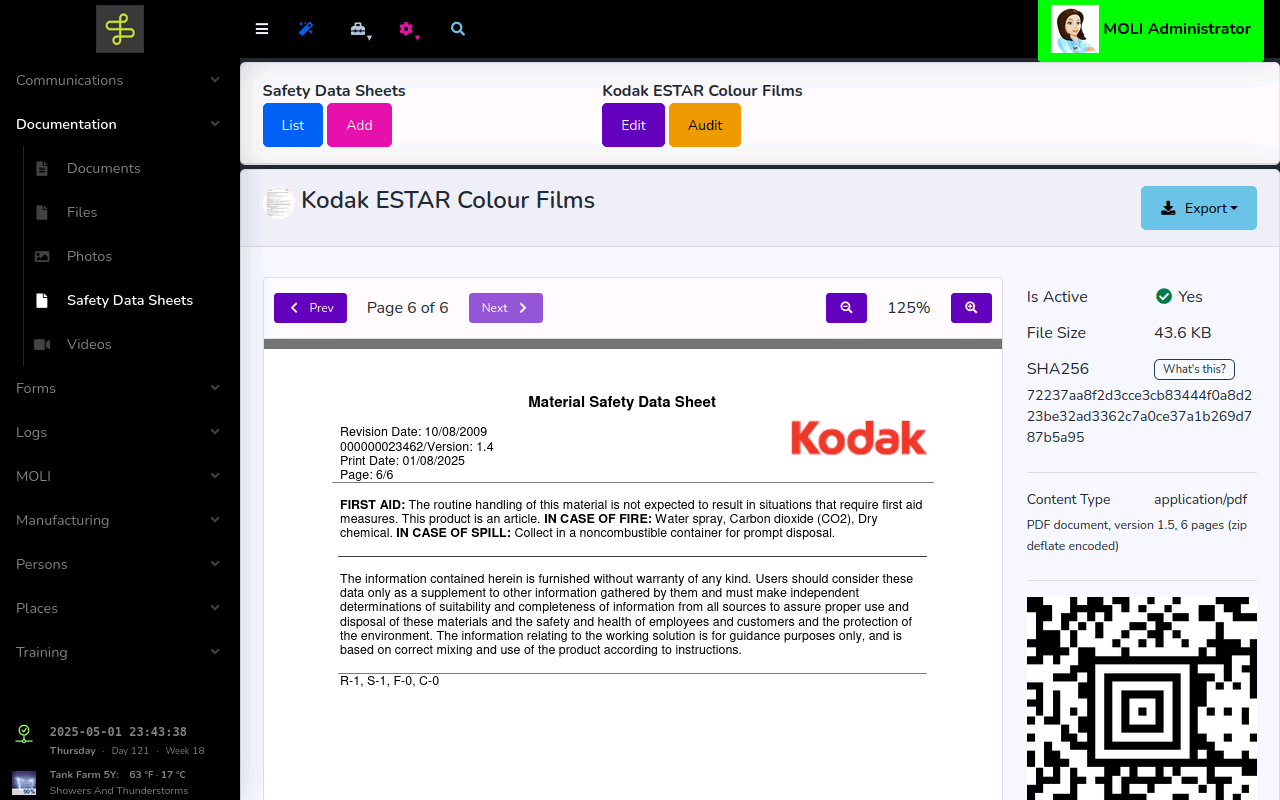The width and height of the screenshot is (1280, 800).
Task: Click the hamburger menu icon
Action: (262, 29)
